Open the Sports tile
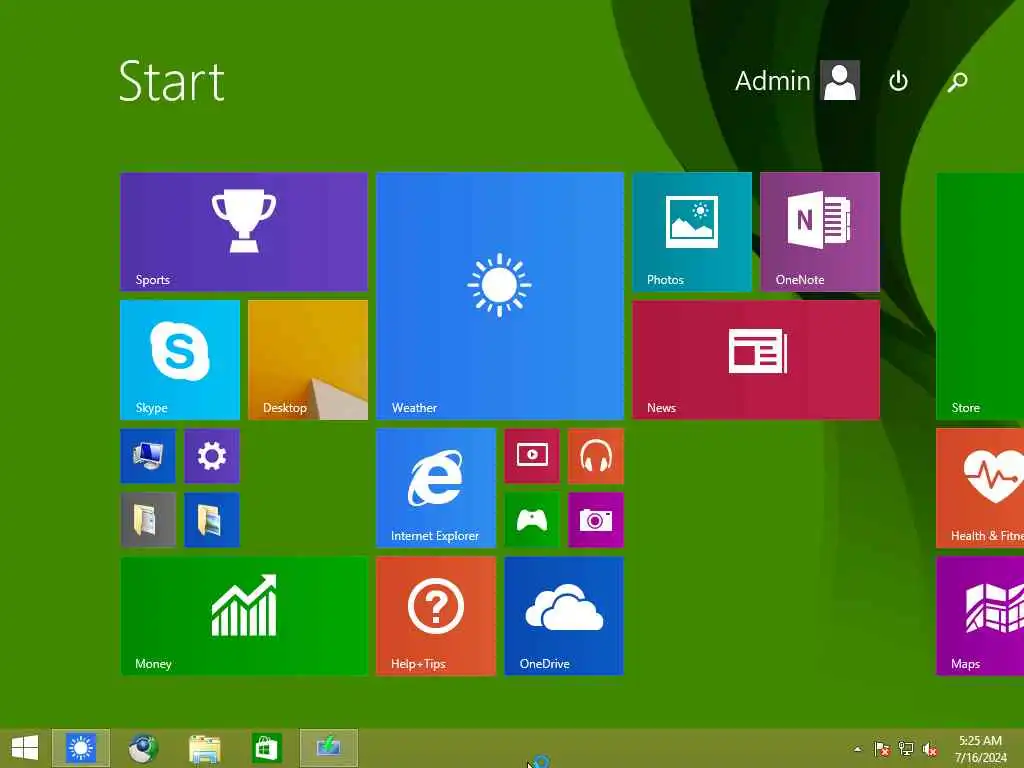 click(x=244, y=232)
